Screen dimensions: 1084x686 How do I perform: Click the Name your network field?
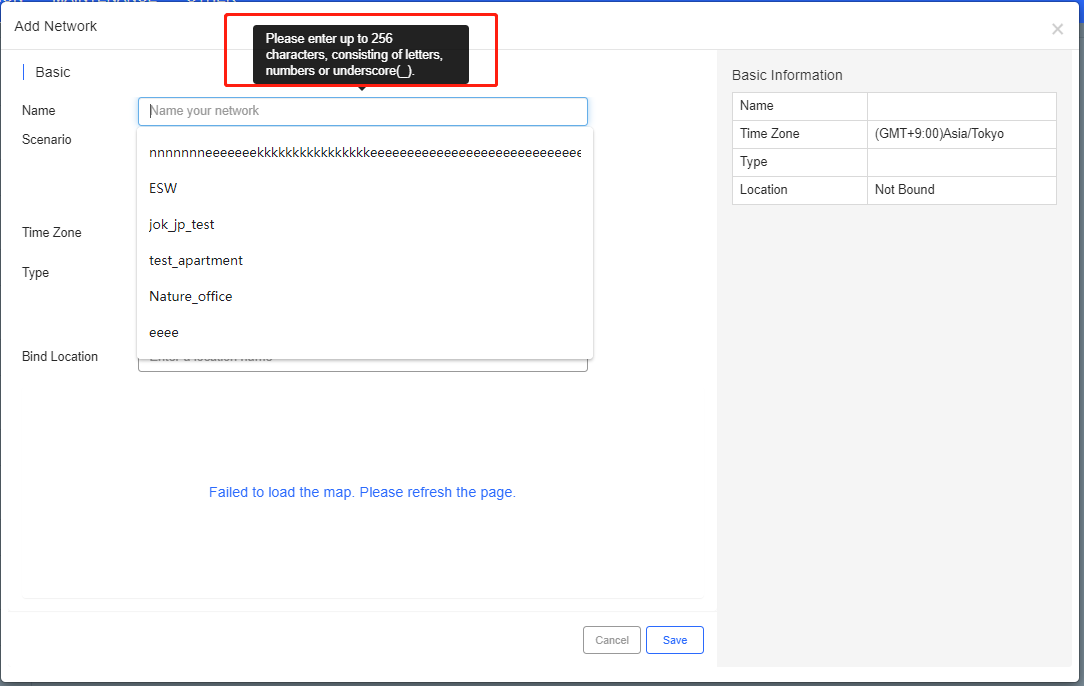tap(363, 111)
